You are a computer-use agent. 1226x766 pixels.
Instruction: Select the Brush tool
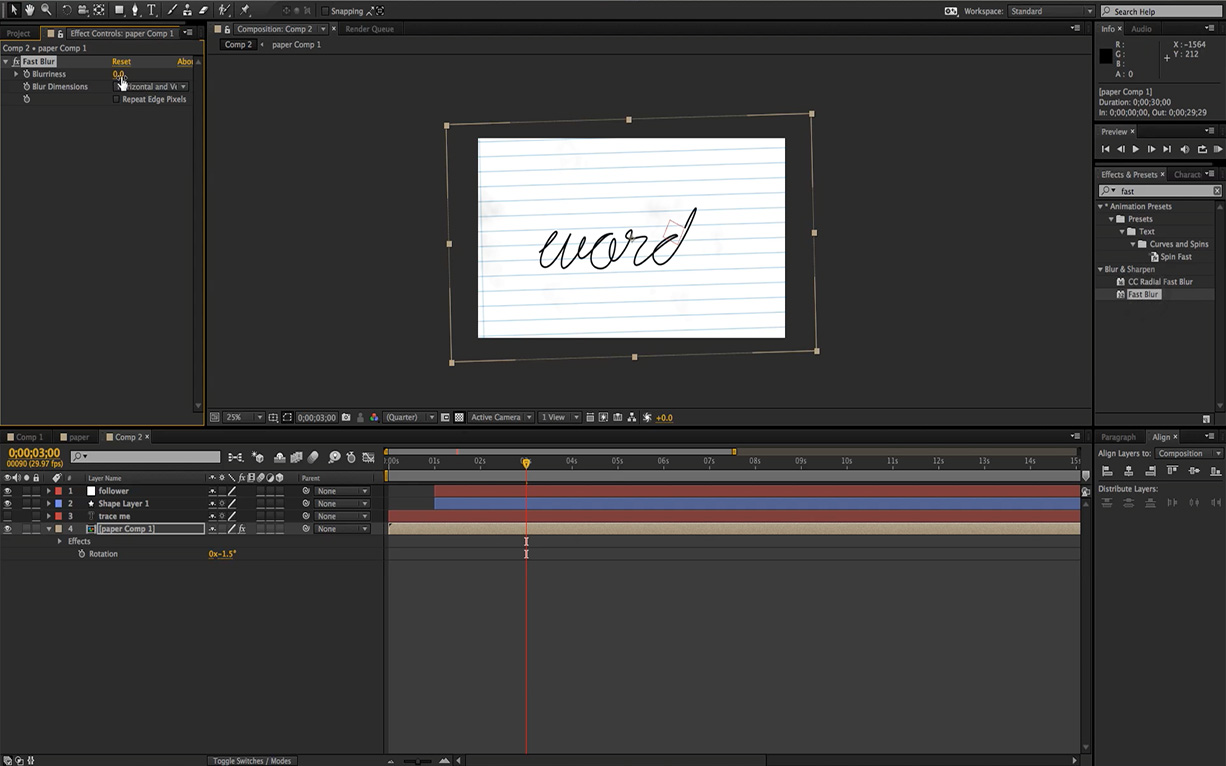tap(173, 11)
